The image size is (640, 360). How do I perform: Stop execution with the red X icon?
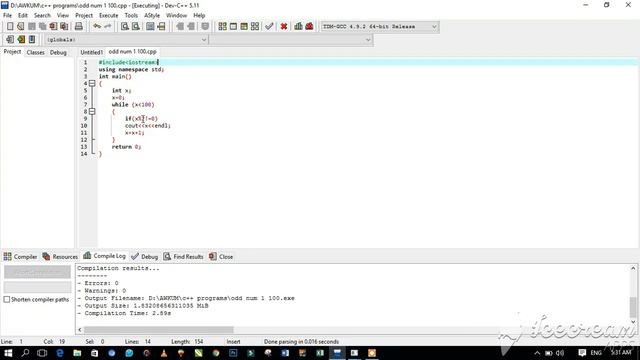[284, 27]
